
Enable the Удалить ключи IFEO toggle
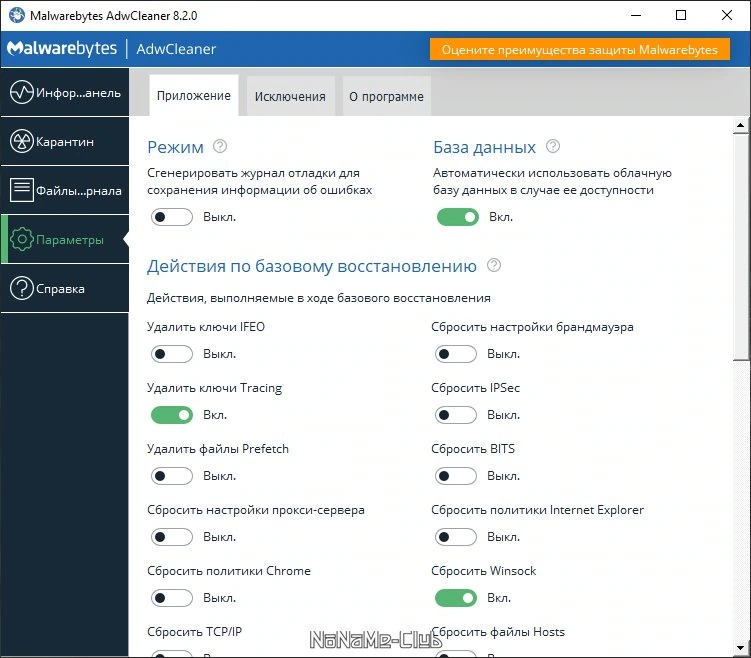[x=171, y=354]
